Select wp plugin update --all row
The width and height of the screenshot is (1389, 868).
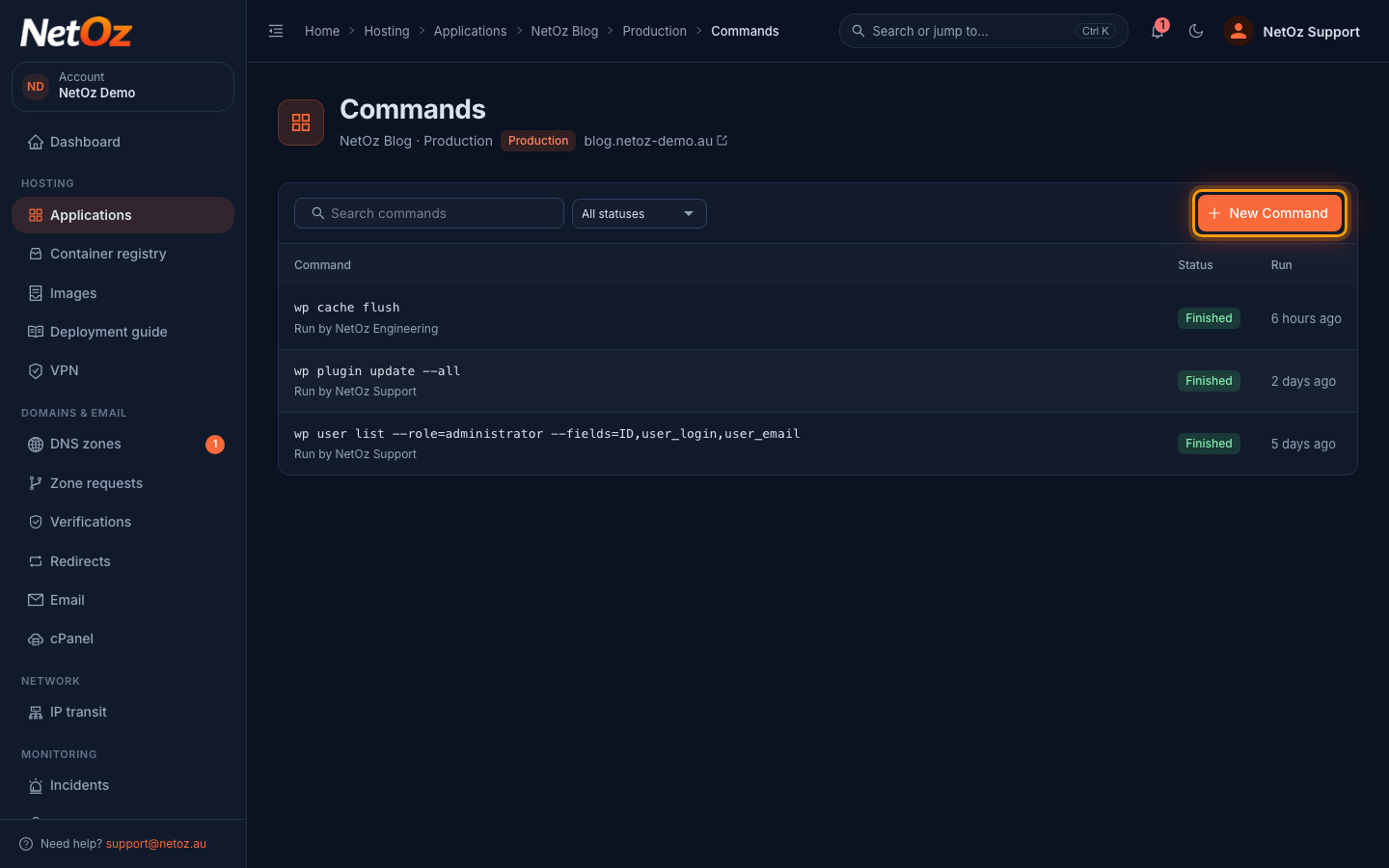tap(818, 381)
